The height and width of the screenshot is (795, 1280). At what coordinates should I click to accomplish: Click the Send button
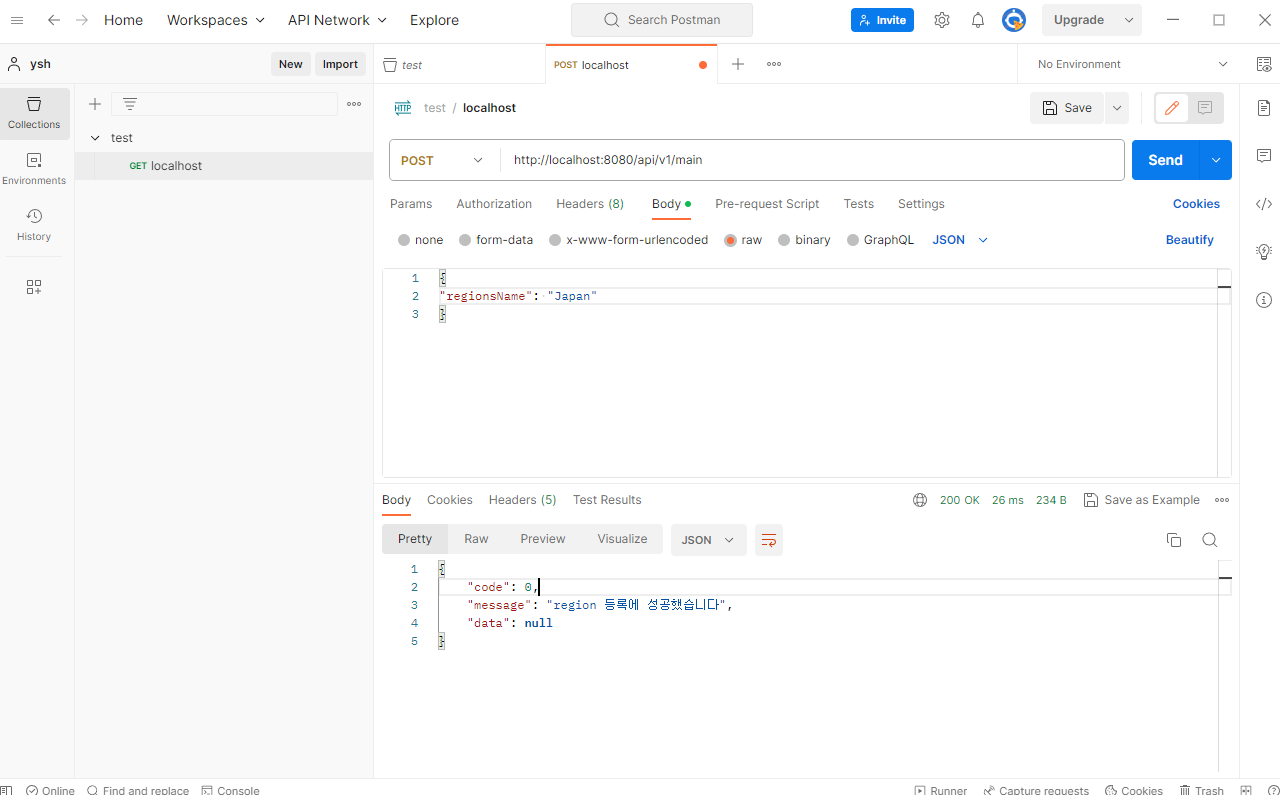(1166, 160)
